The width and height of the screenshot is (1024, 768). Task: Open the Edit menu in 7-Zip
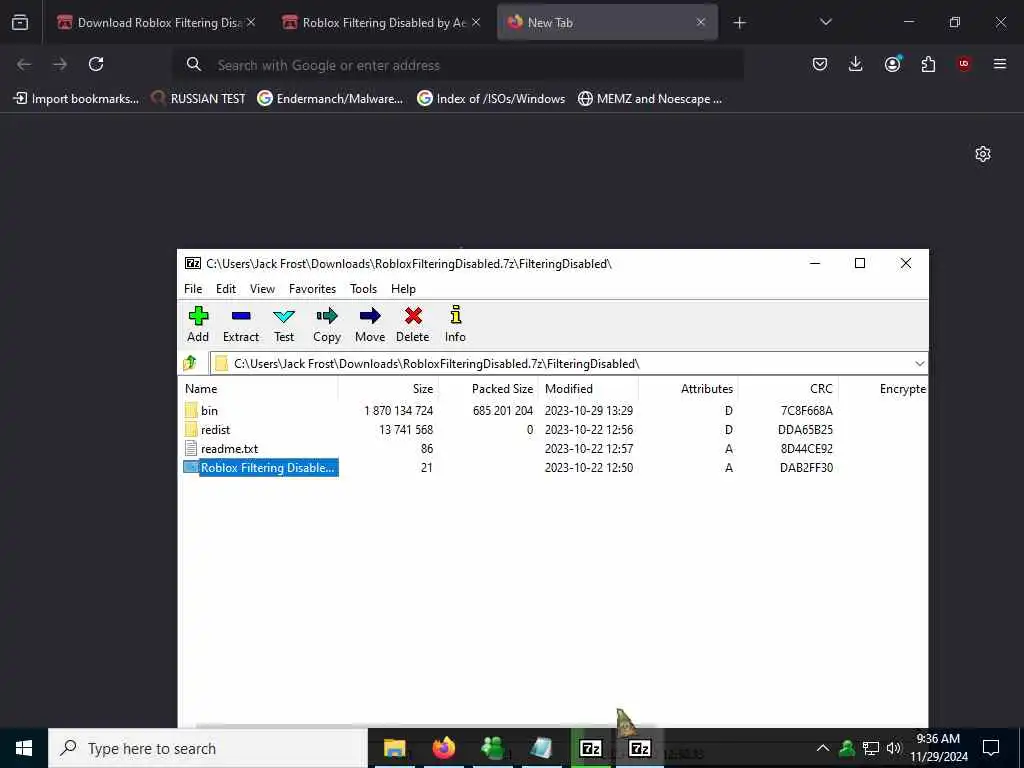226,289
